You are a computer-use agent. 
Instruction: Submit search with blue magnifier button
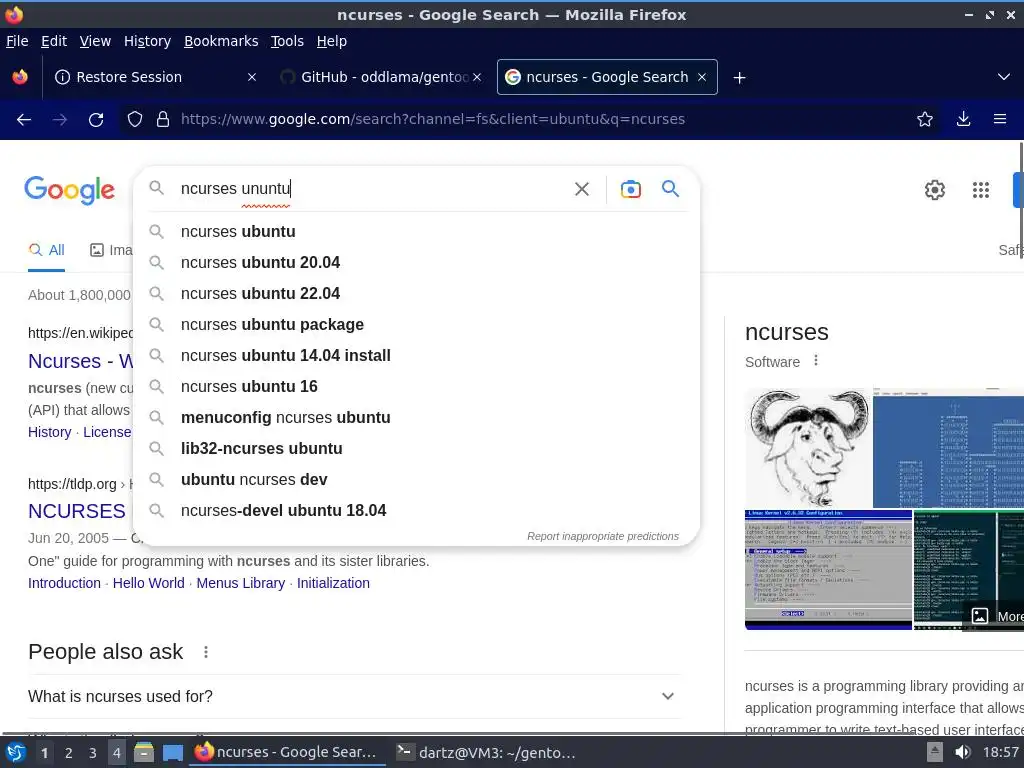[670, 189]
